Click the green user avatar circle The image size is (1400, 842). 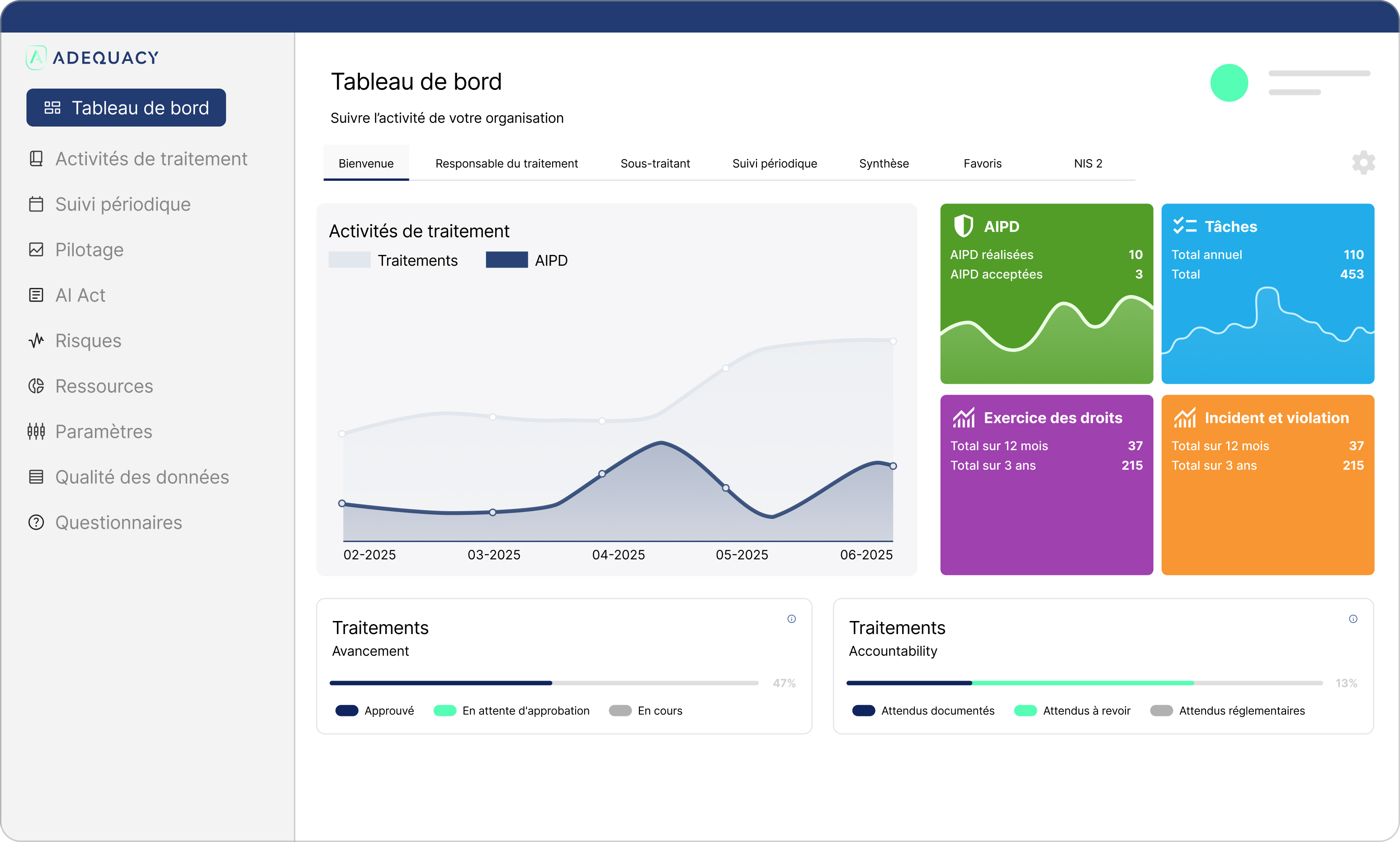coord(1229,83)
